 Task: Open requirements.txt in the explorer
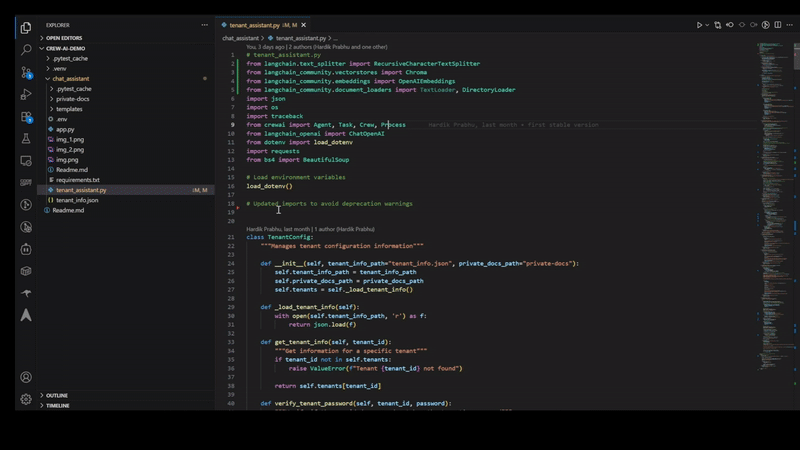pyautogui.click(x=78, y=180)
